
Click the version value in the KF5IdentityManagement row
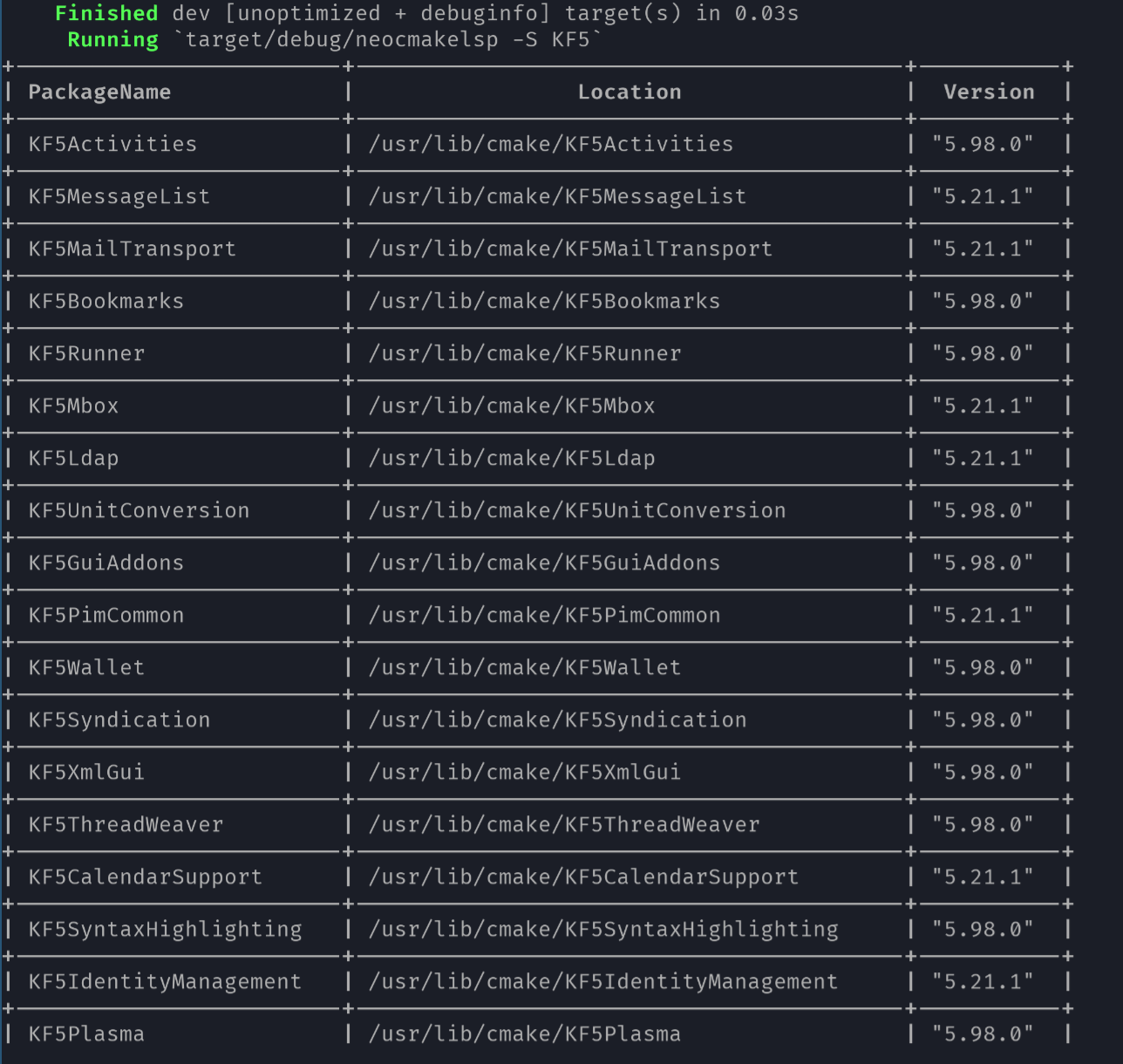click(x=983, y=982)
